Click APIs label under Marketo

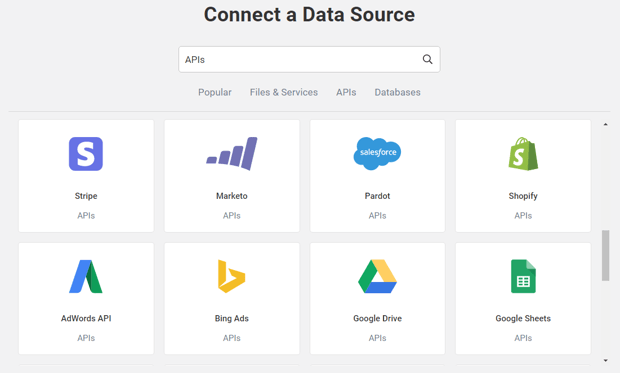232,216
